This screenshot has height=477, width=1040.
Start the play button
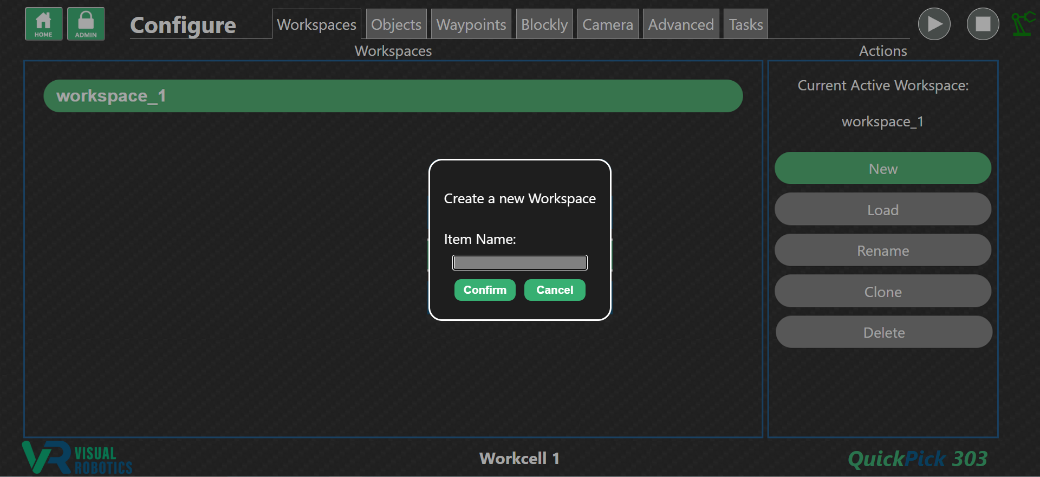pos(934,24)
